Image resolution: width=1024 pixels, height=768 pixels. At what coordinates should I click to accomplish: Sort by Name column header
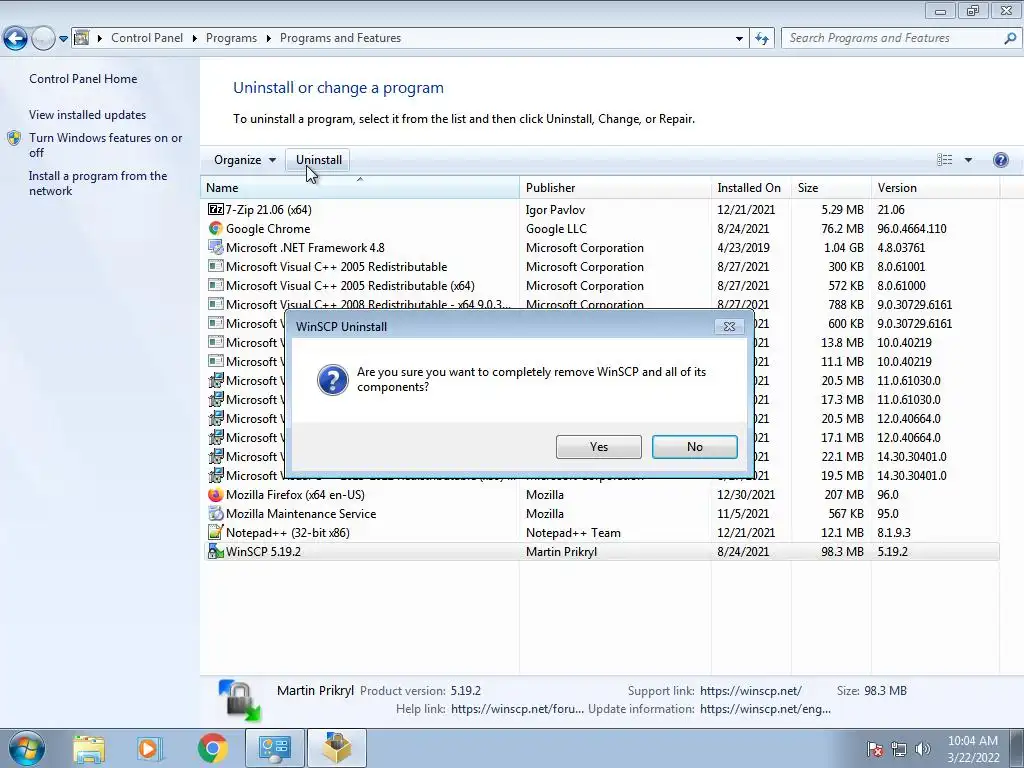coord(359,187)
